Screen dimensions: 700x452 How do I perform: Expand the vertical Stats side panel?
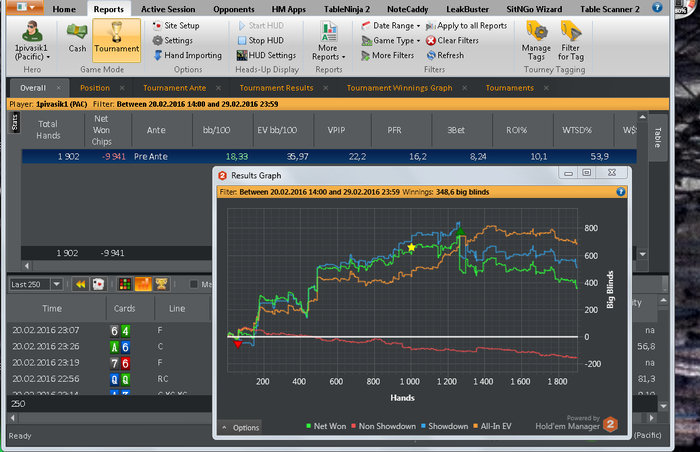(x=14, y=121)
